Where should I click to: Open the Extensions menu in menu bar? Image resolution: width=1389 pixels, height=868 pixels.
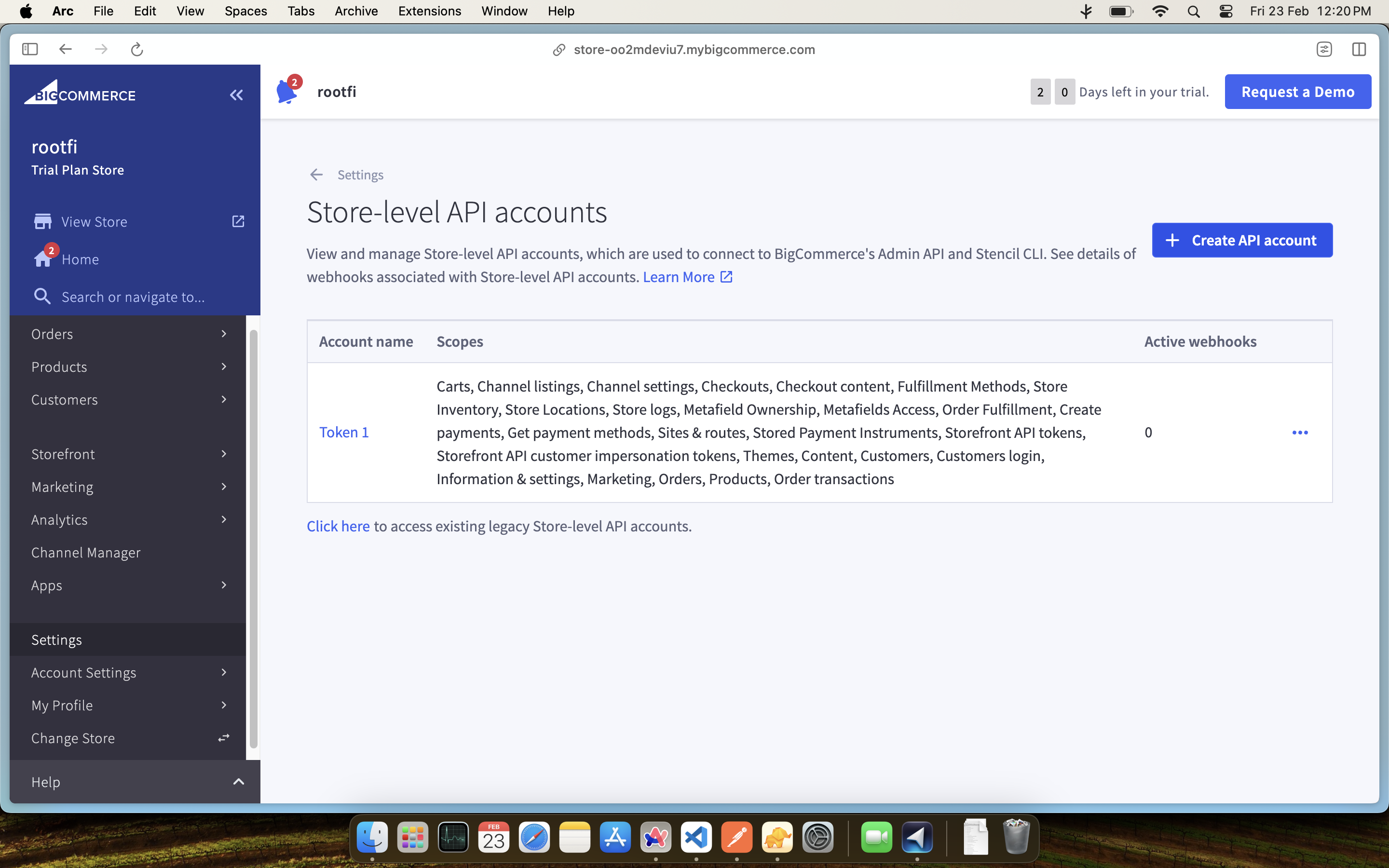click(x=429, y=12)
